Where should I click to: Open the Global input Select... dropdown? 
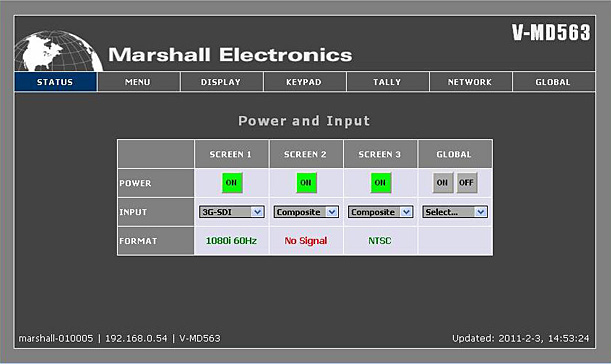(x=455, y=212)
